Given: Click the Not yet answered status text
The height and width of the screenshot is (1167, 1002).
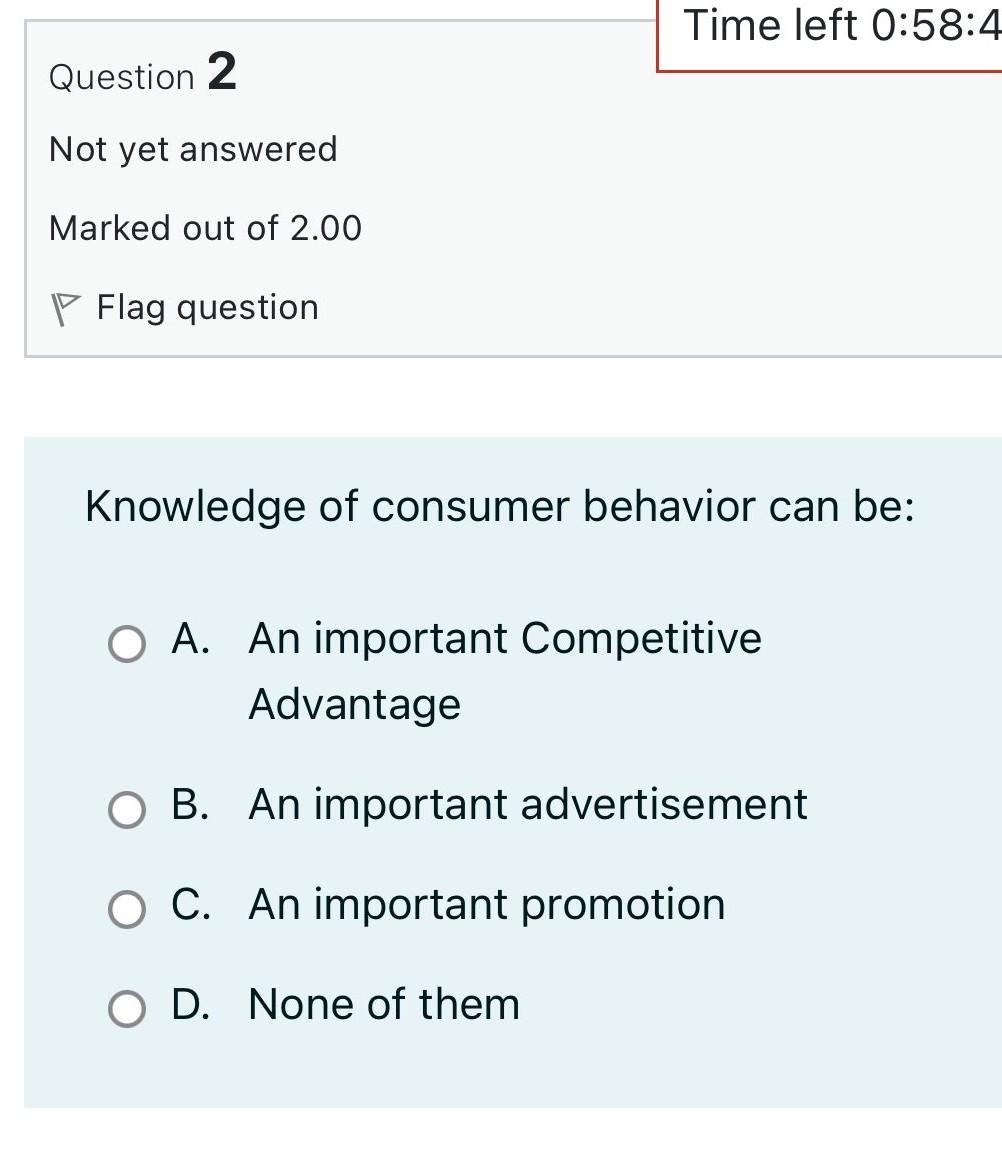Looking at the screenshot, I should pyautogui.click(x=193, y=148).
